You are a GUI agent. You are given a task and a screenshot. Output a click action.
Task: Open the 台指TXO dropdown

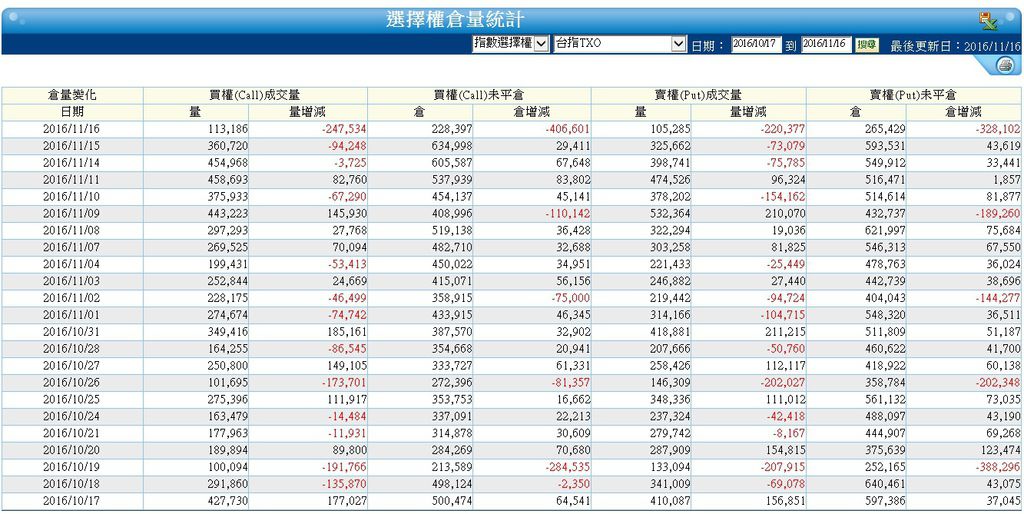[620, 44]
